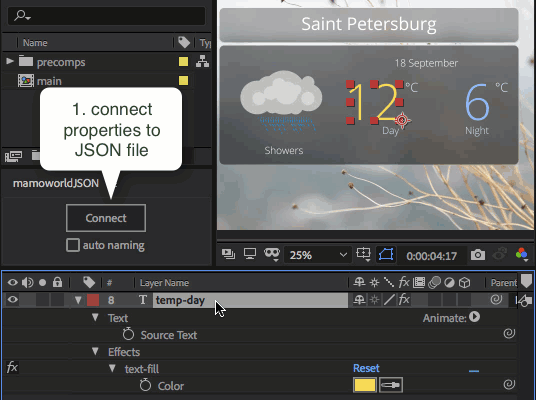Click Always Preview This View icon
Viewport: 536px width, 400px height.
pyautogui.click(x=228, y=254)
